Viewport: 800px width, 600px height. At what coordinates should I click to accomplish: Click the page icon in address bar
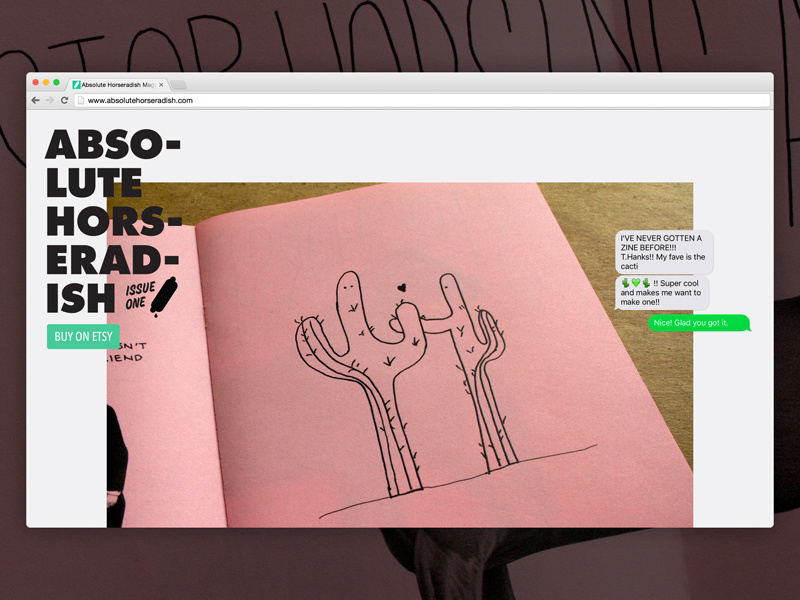coord(81,101)
